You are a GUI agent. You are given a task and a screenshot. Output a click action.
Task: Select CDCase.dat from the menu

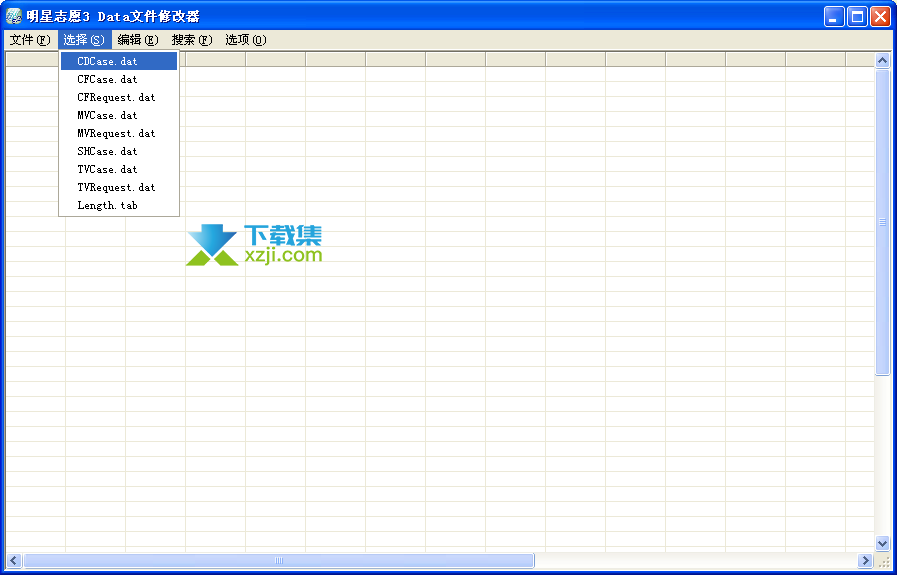pyautogui.click(x=119, y=61)
